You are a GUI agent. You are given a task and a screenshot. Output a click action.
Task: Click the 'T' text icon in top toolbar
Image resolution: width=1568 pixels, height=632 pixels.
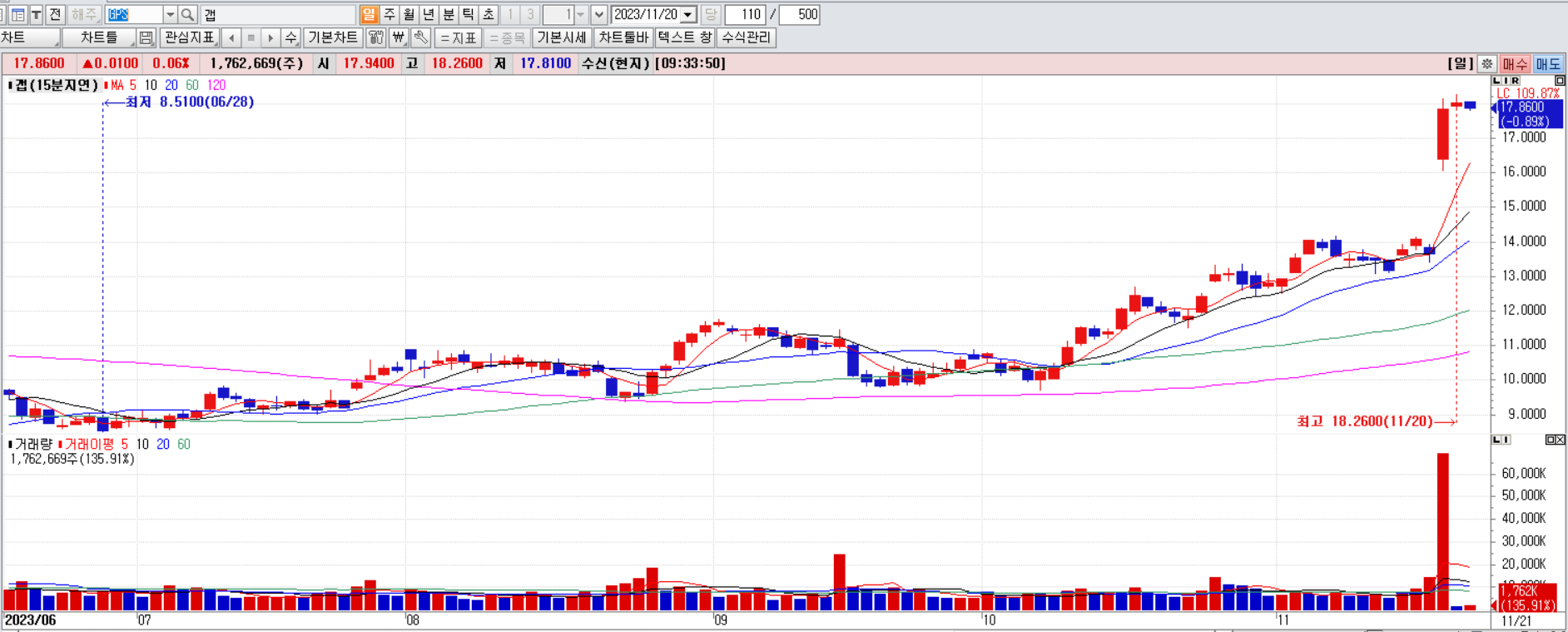37,14
